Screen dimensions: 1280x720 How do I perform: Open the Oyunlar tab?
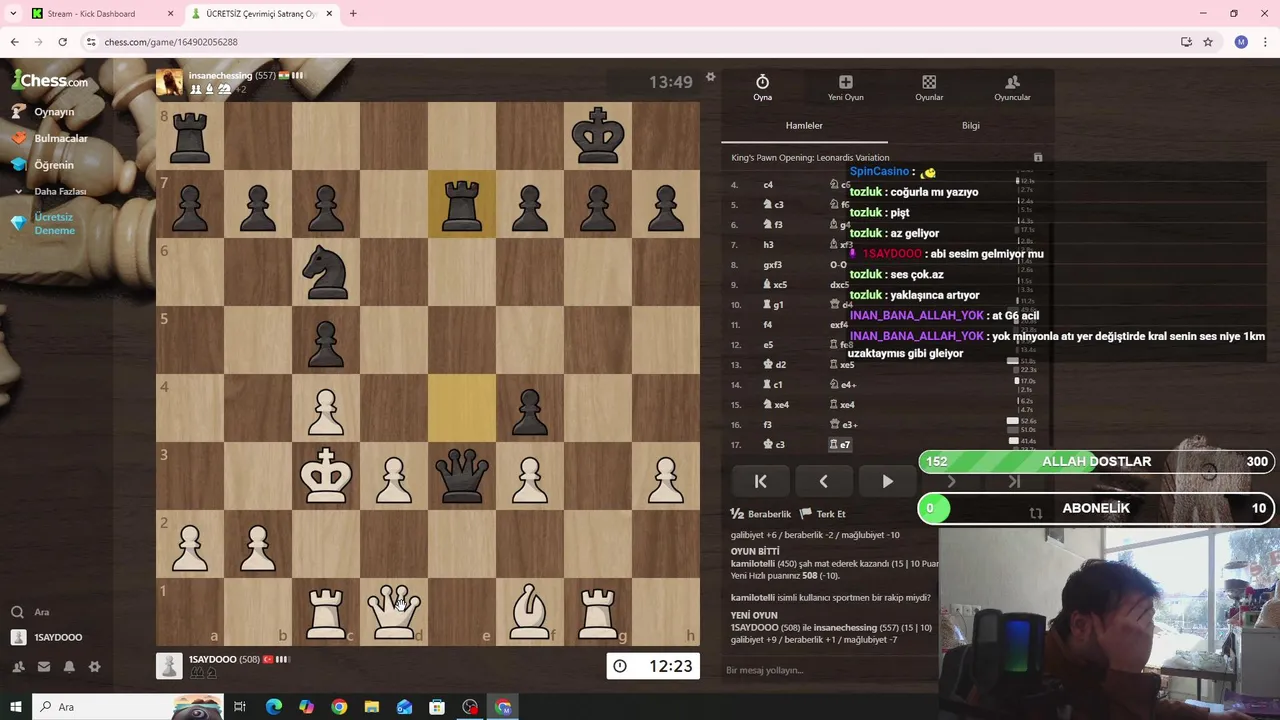(x=929, y=88)
